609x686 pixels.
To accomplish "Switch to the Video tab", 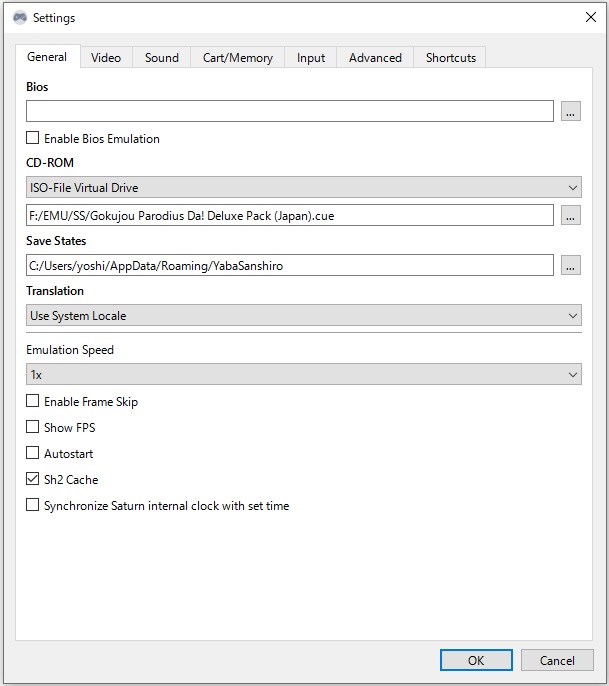I will click(x=106, y=58).
